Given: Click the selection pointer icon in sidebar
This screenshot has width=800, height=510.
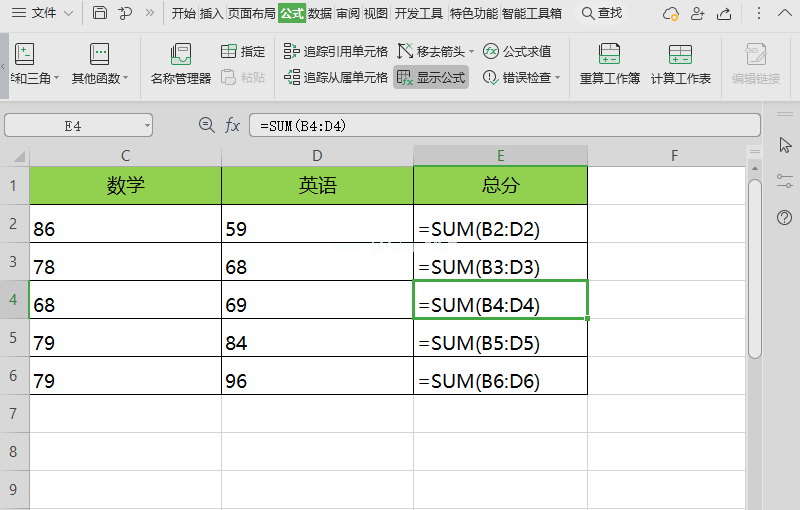Looking at the screenshot, I should click(785, 145).
